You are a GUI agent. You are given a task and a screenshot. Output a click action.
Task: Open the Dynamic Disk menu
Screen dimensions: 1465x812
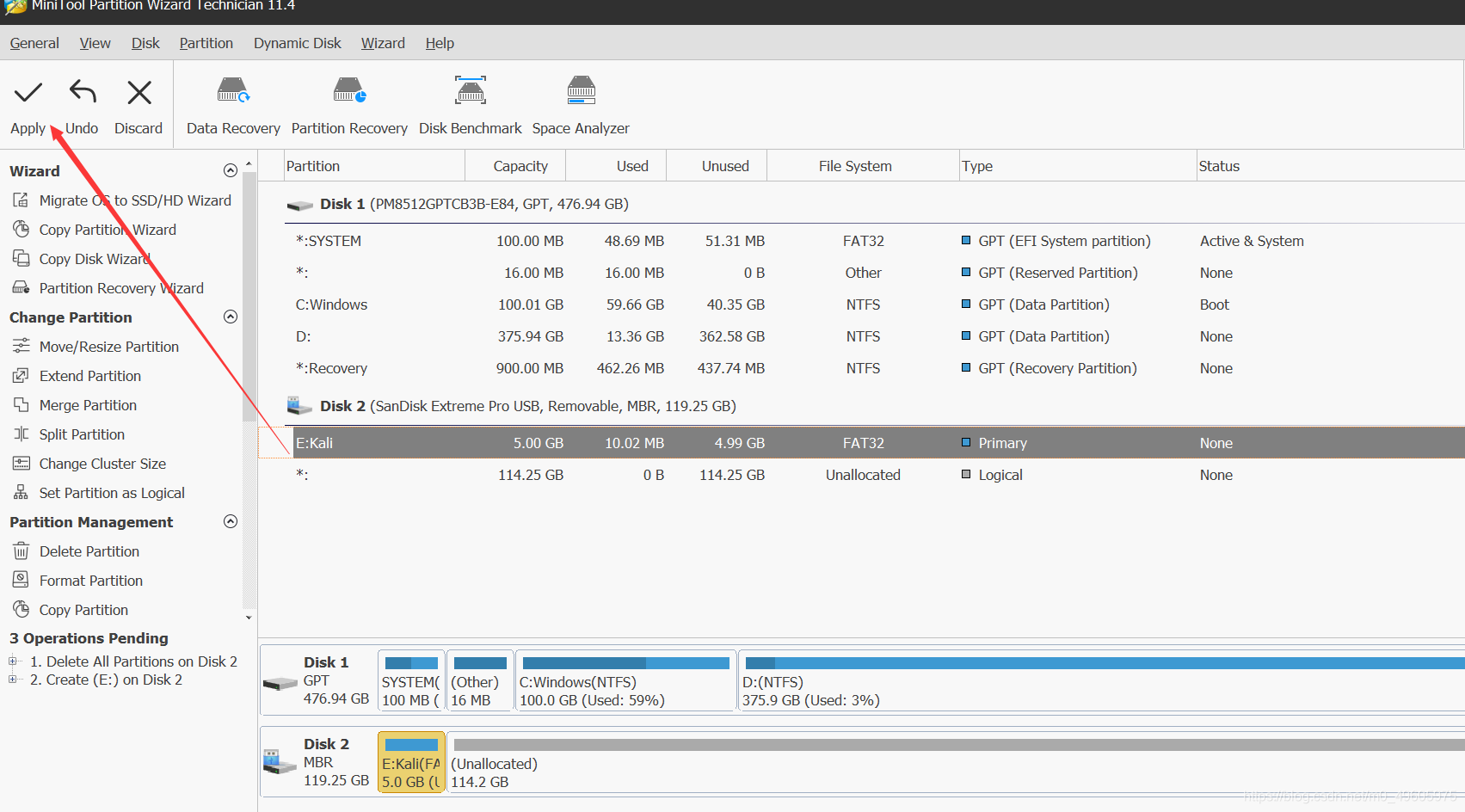(297, 43)
